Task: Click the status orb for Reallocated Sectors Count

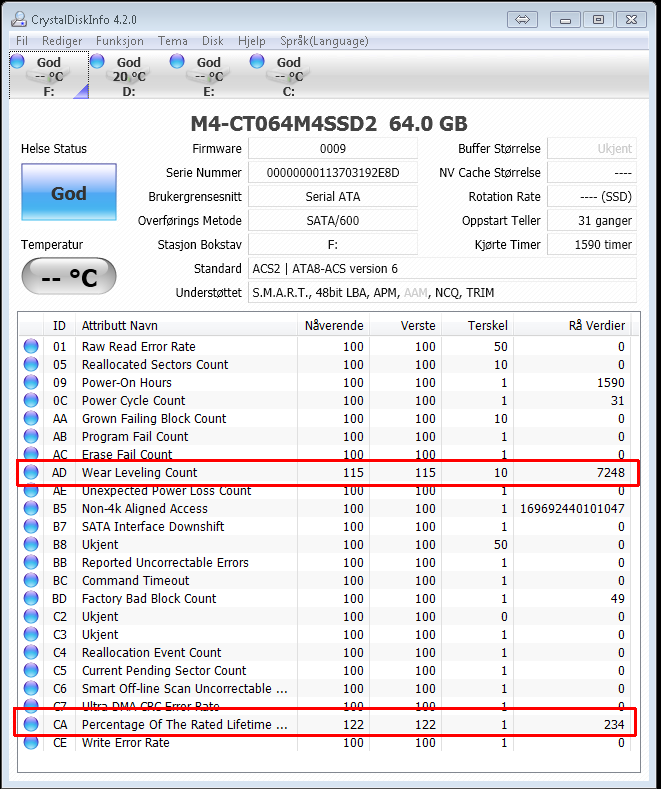Action: pos(31,364)
